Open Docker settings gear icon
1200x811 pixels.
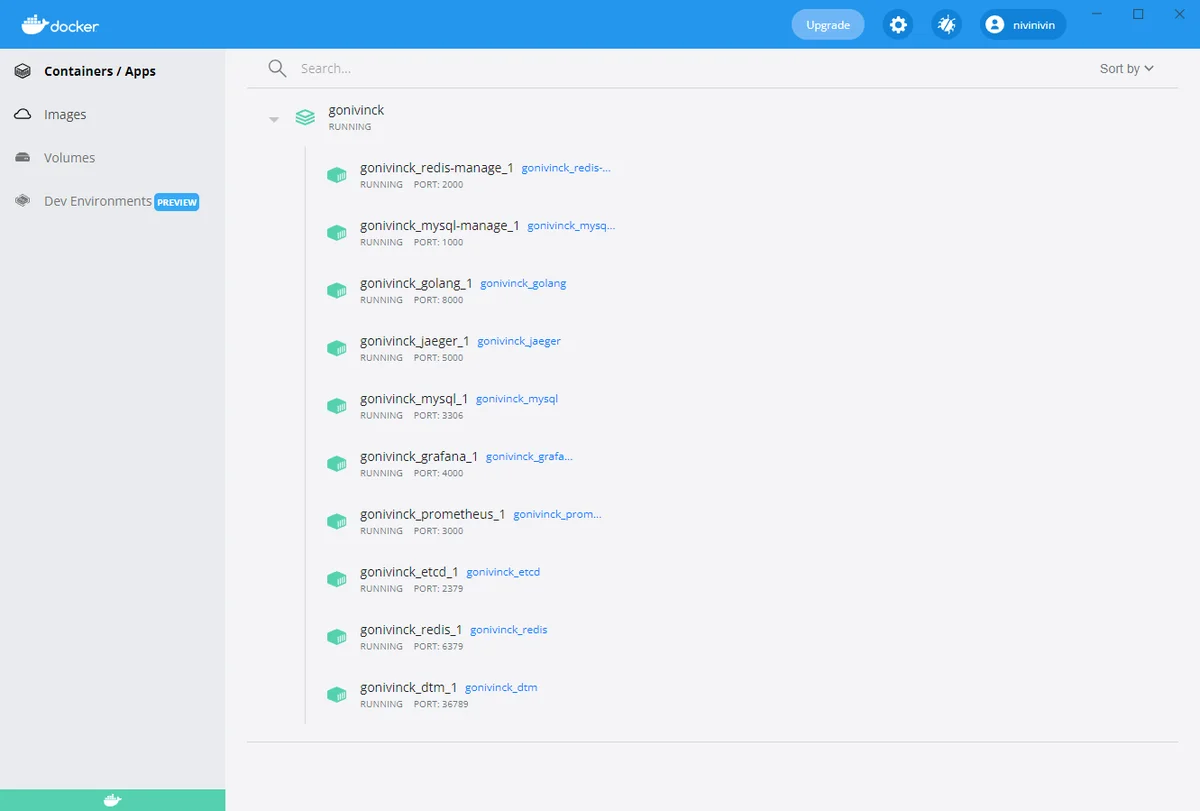(x=898, y=25)
